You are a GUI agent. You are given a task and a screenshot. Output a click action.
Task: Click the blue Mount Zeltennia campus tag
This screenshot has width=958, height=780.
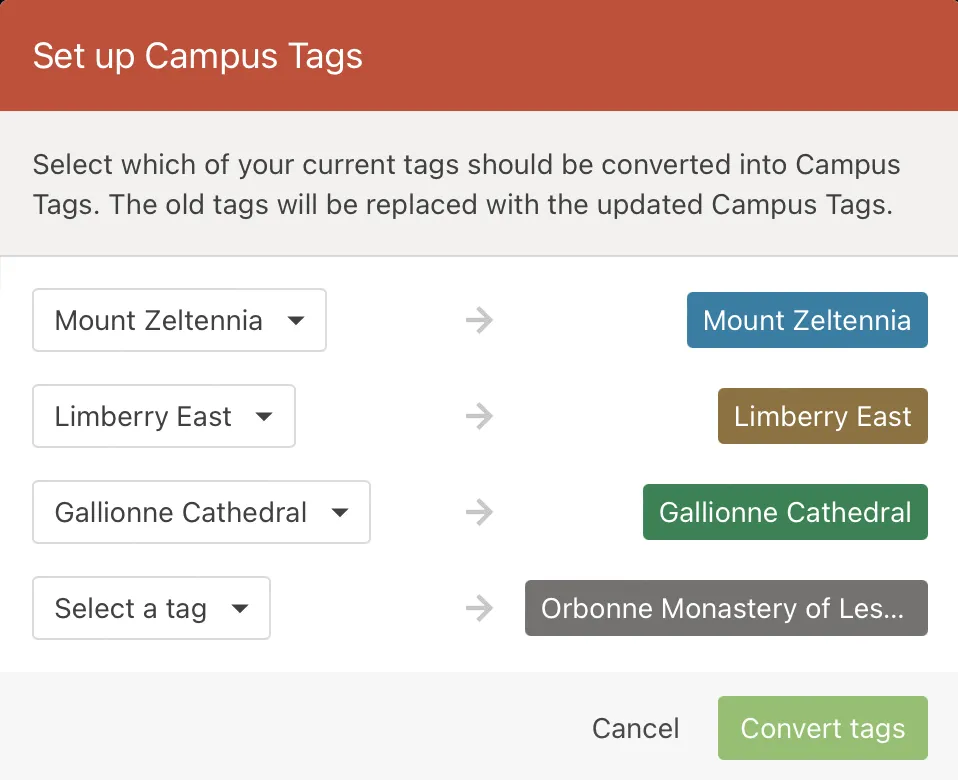807,321
